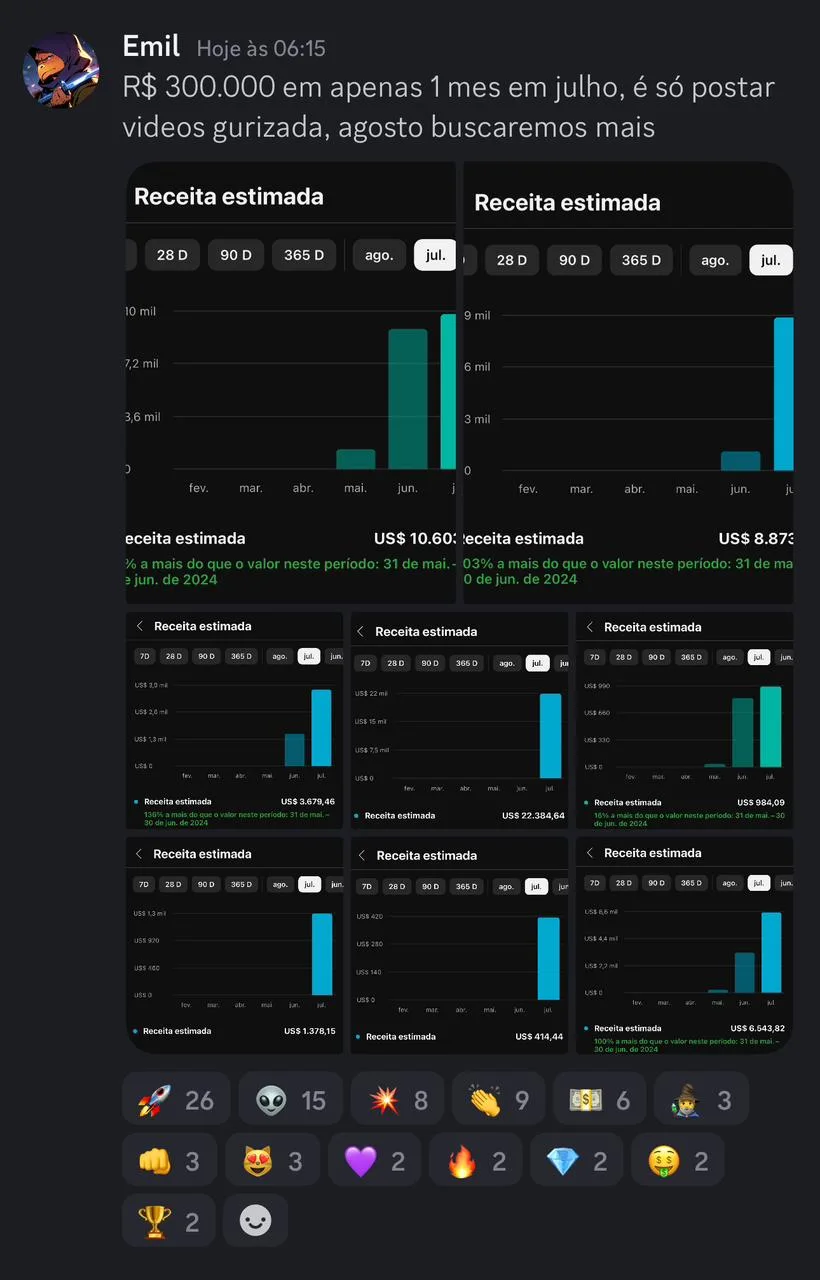Click the purple heart reaction
The height and width of the screenshot is (1280, 820).
coord(374,1160)
